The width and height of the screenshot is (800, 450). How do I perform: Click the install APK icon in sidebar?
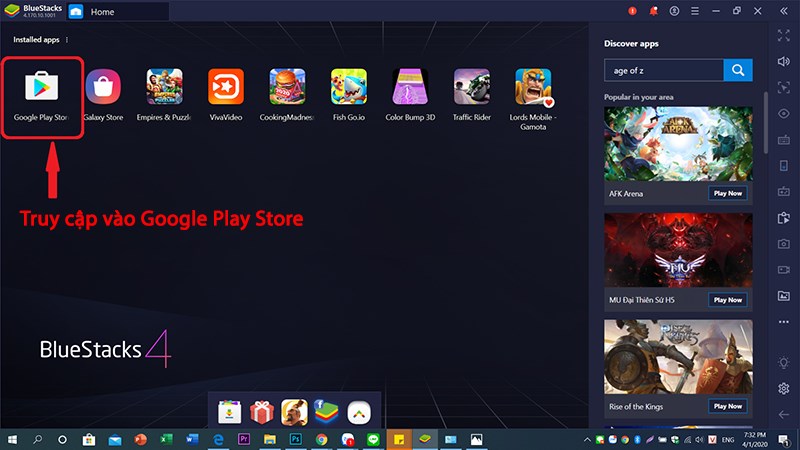(x=784, y=218)
